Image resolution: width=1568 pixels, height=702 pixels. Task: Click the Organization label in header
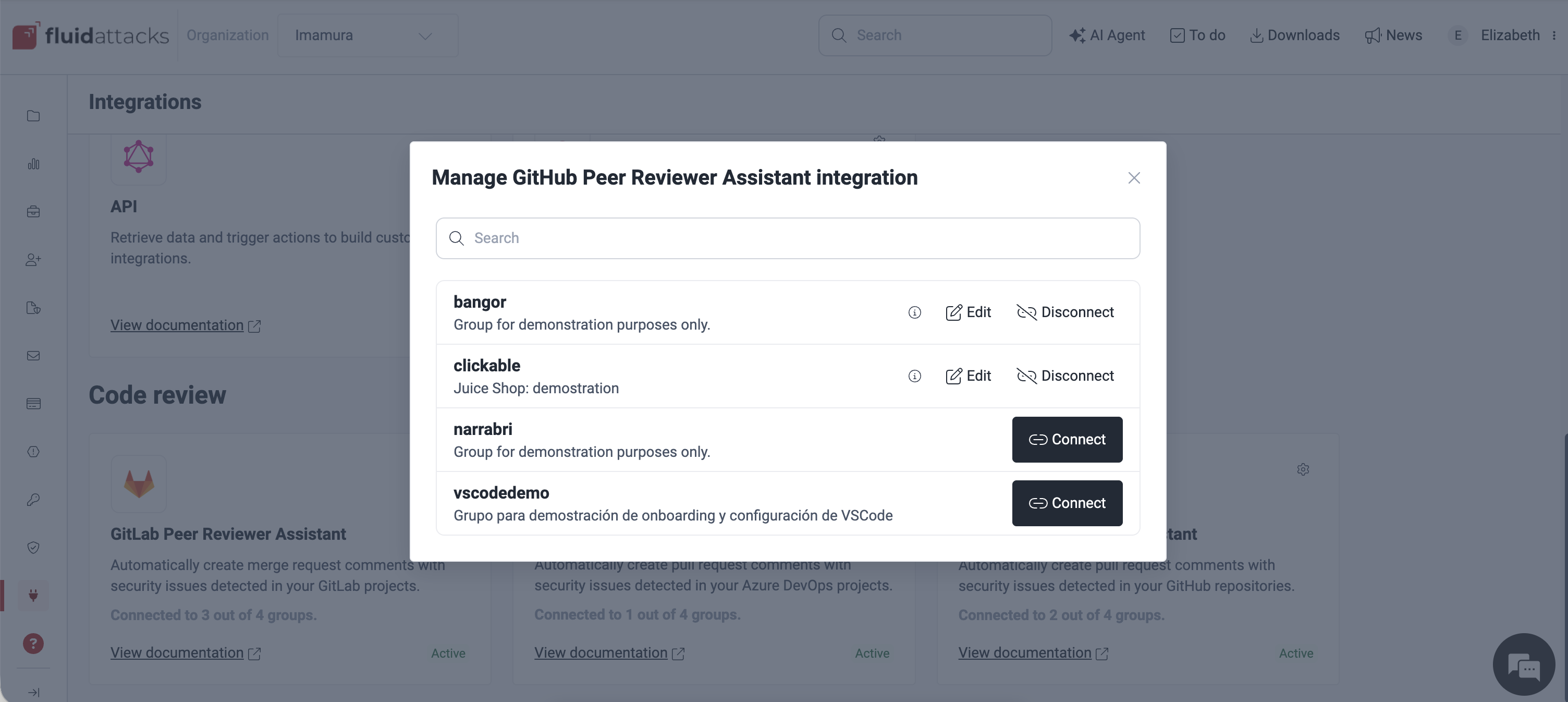click(x=228, y=35)
